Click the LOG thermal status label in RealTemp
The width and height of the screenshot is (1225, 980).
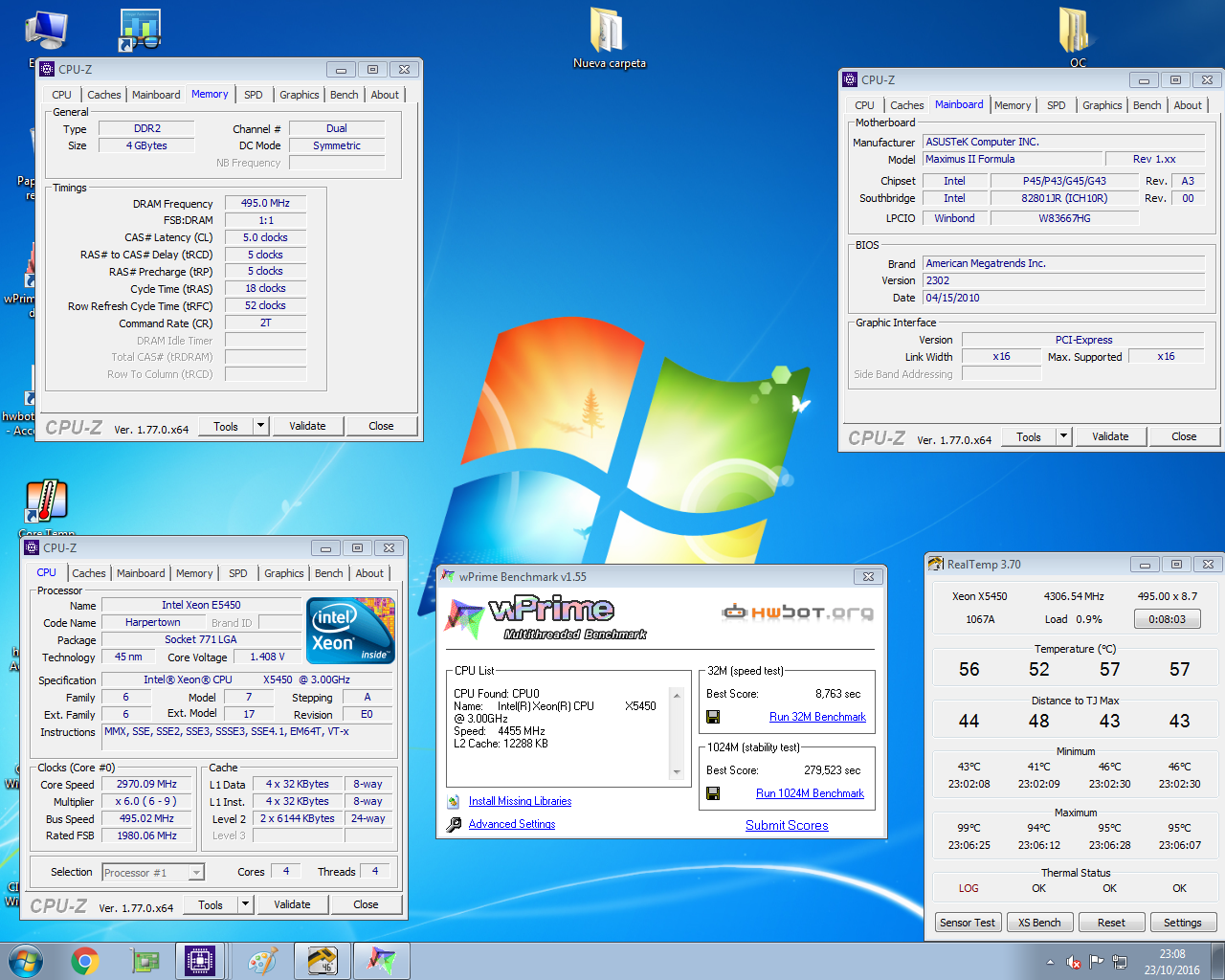(969, 888)
